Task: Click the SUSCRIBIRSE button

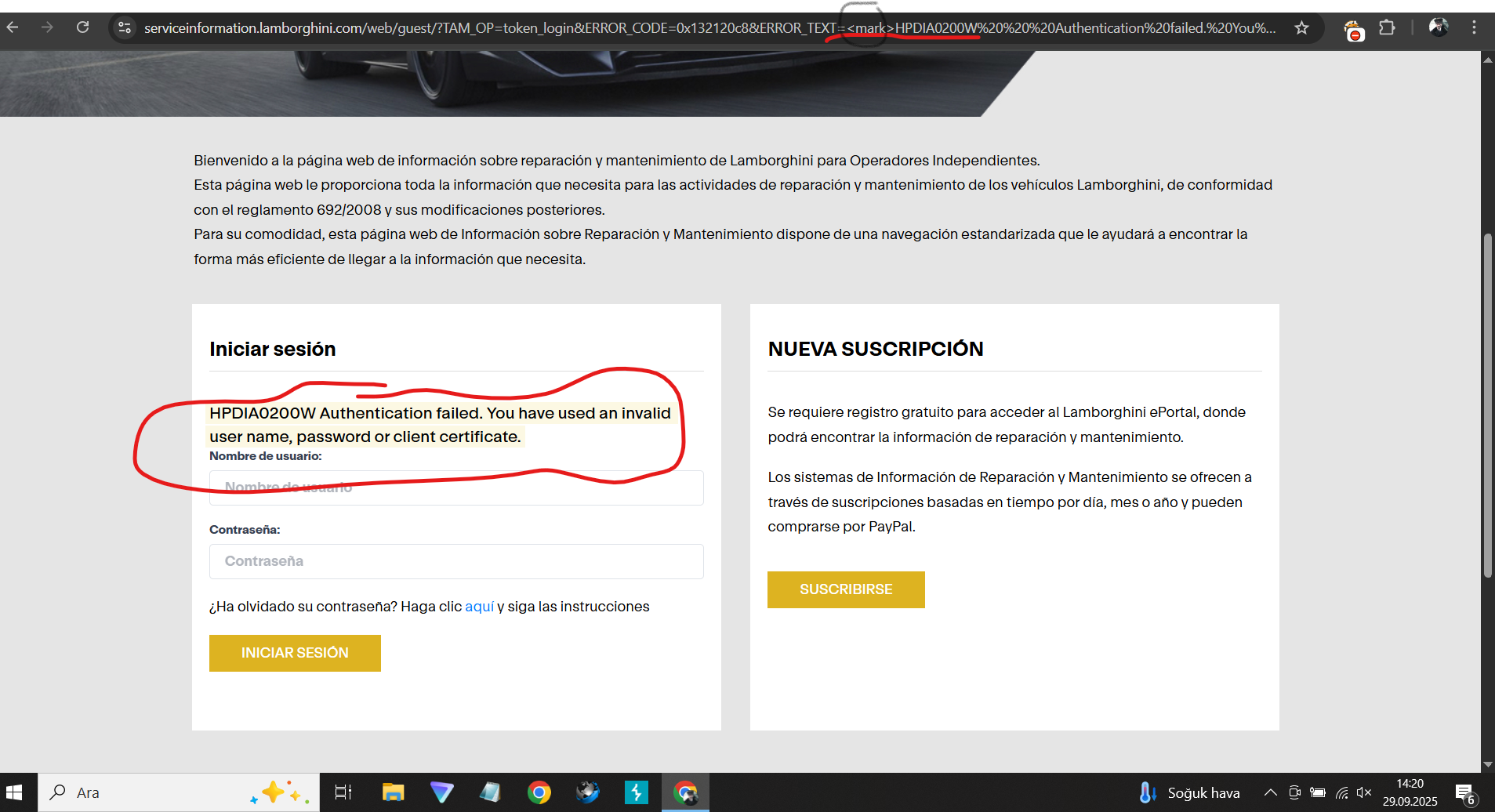Action: [846, 589]
